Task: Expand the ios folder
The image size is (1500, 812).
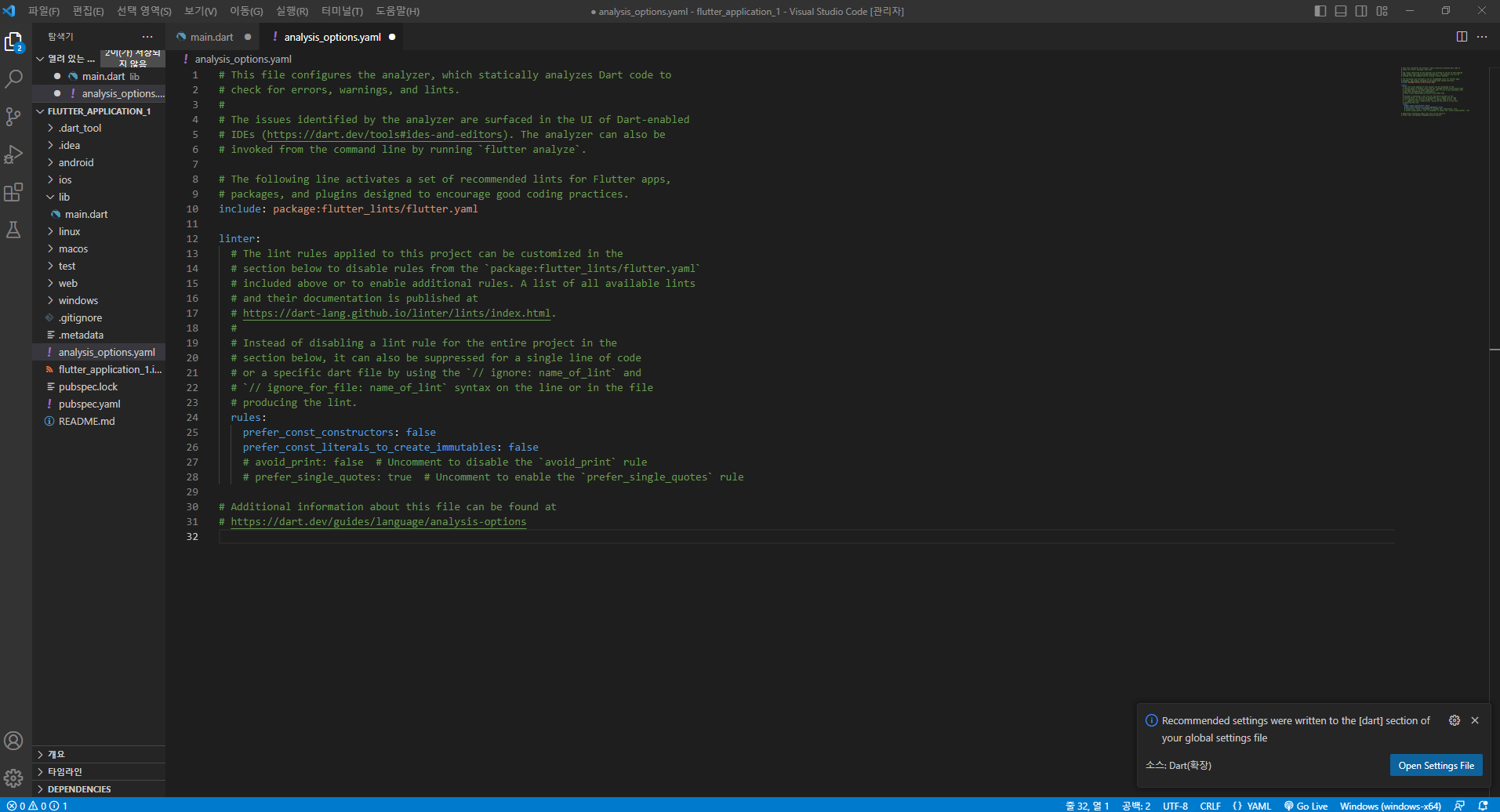Action: click(x=64, y=179)
